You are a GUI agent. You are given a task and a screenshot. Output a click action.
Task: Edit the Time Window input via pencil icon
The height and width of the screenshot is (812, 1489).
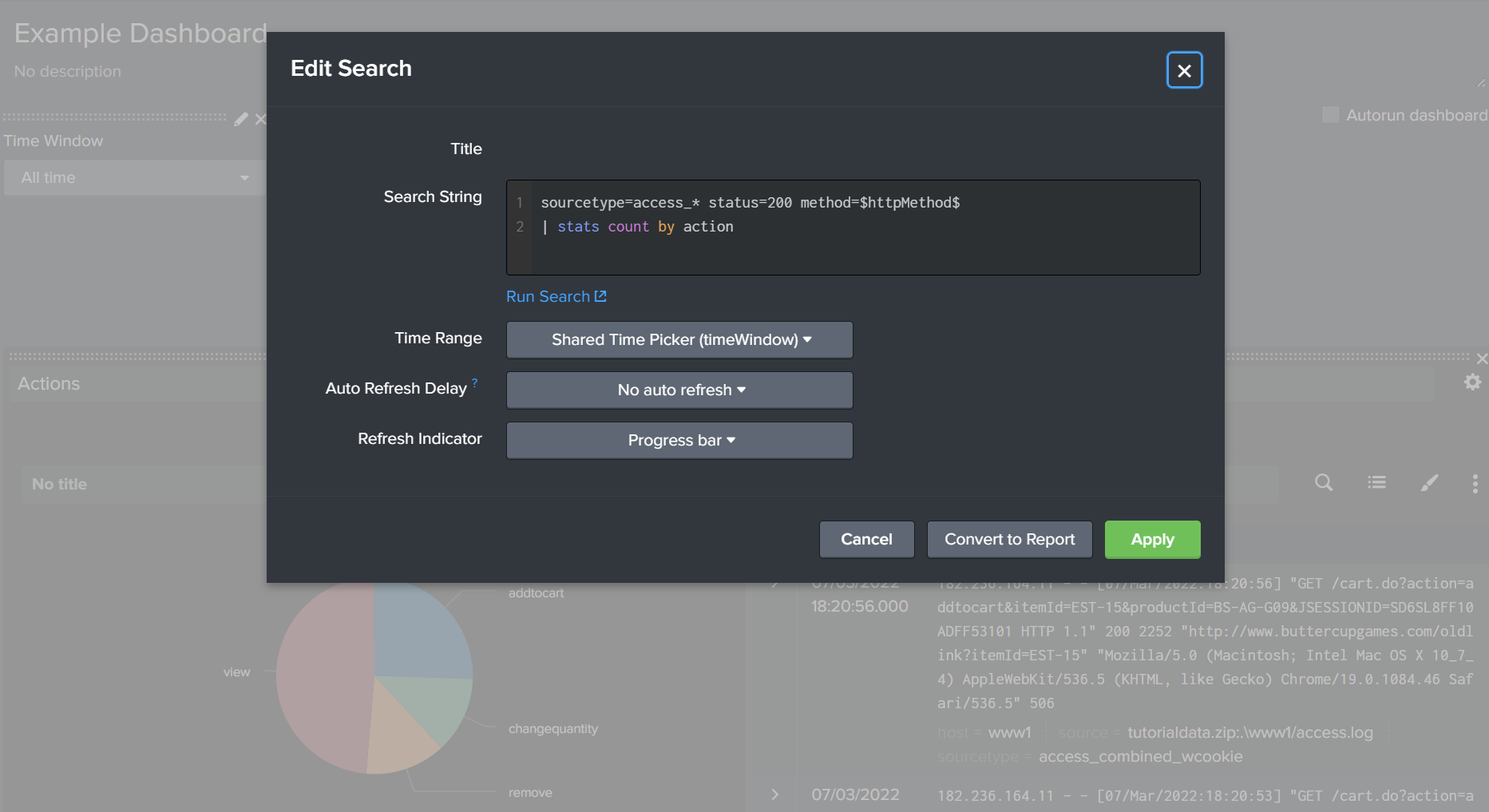240,119
